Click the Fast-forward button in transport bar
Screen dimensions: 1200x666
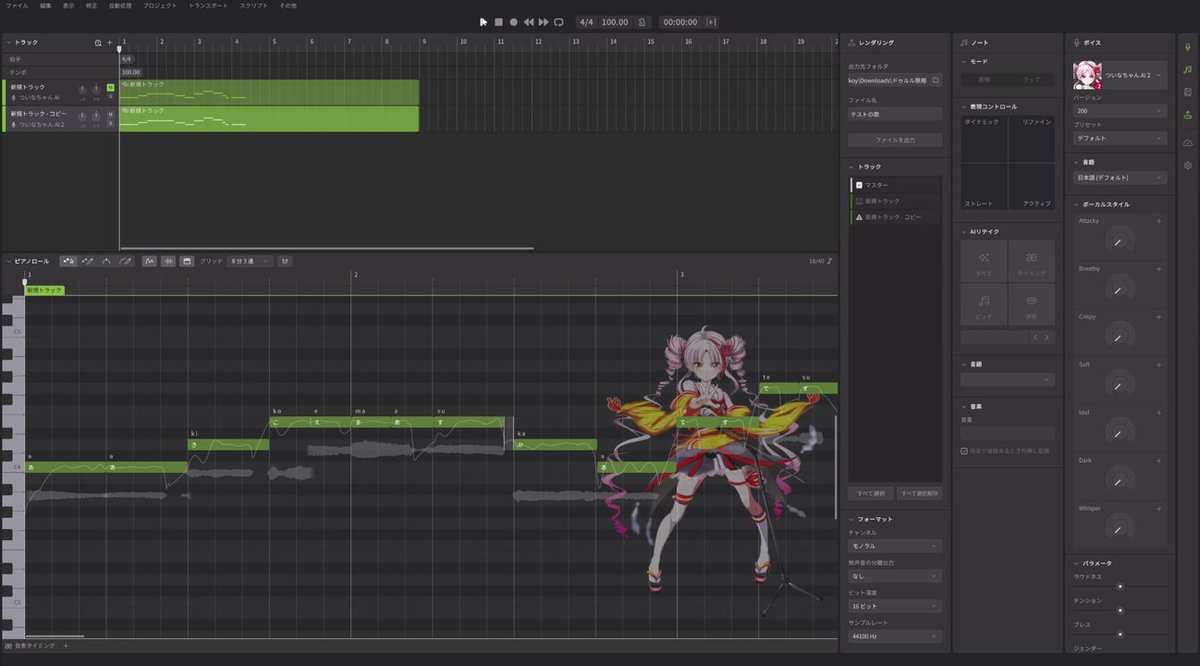tap(544, 22)
